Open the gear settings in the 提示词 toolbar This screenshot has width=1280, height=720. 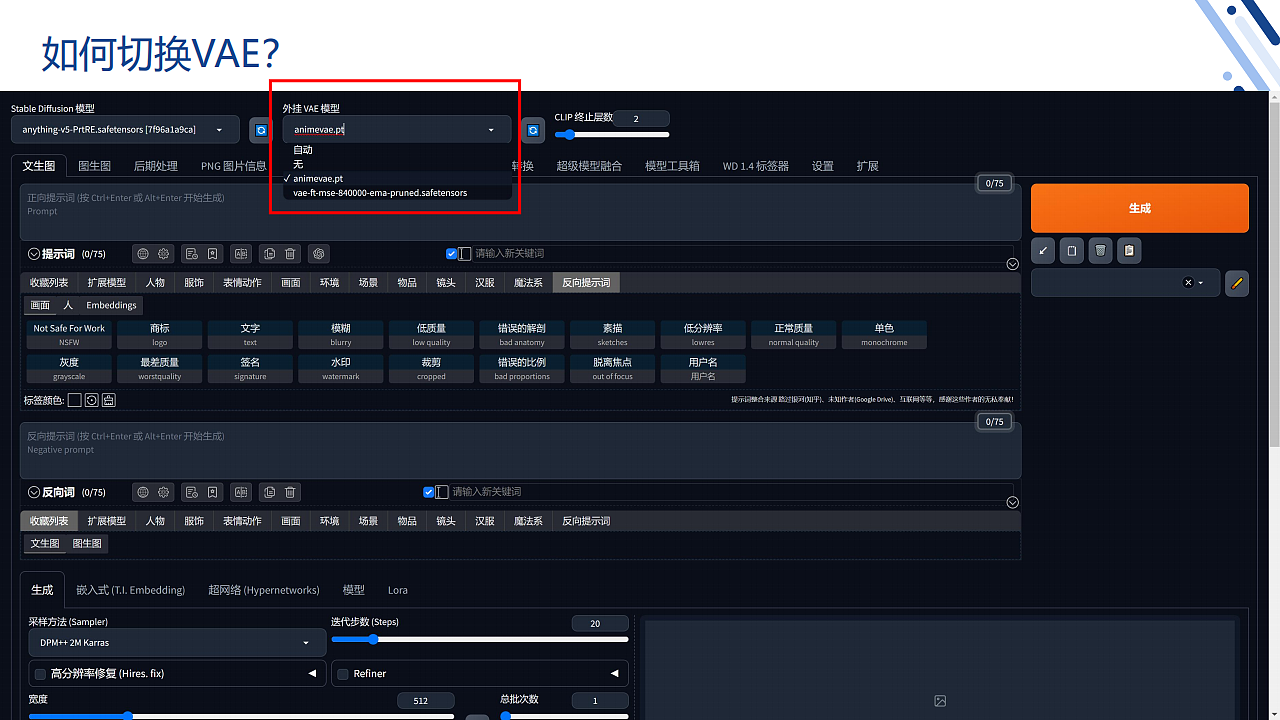[164, 254]
